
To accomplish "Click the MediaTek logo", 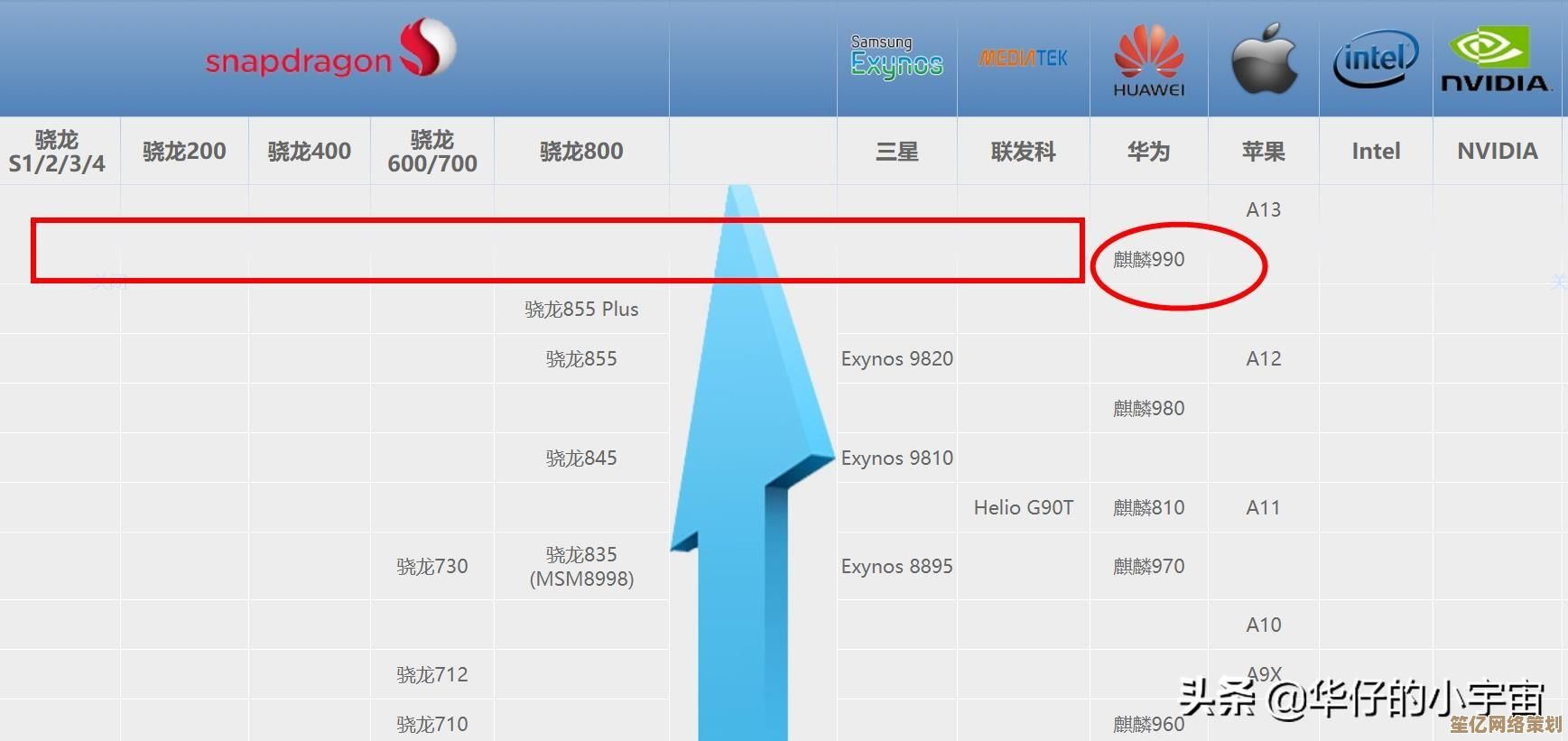I will (1024, 59).
